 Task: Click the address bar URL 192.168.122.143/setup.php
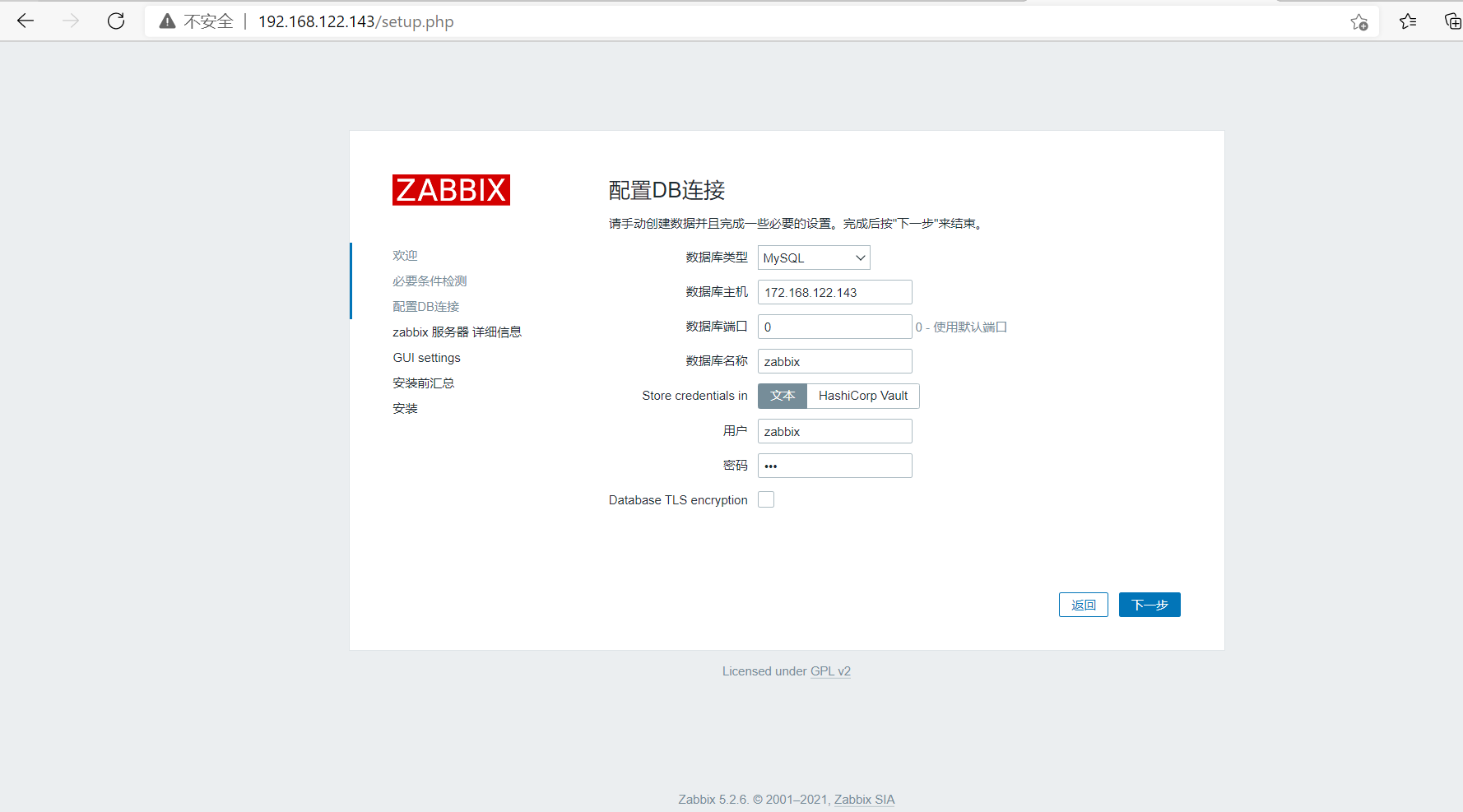356,21
